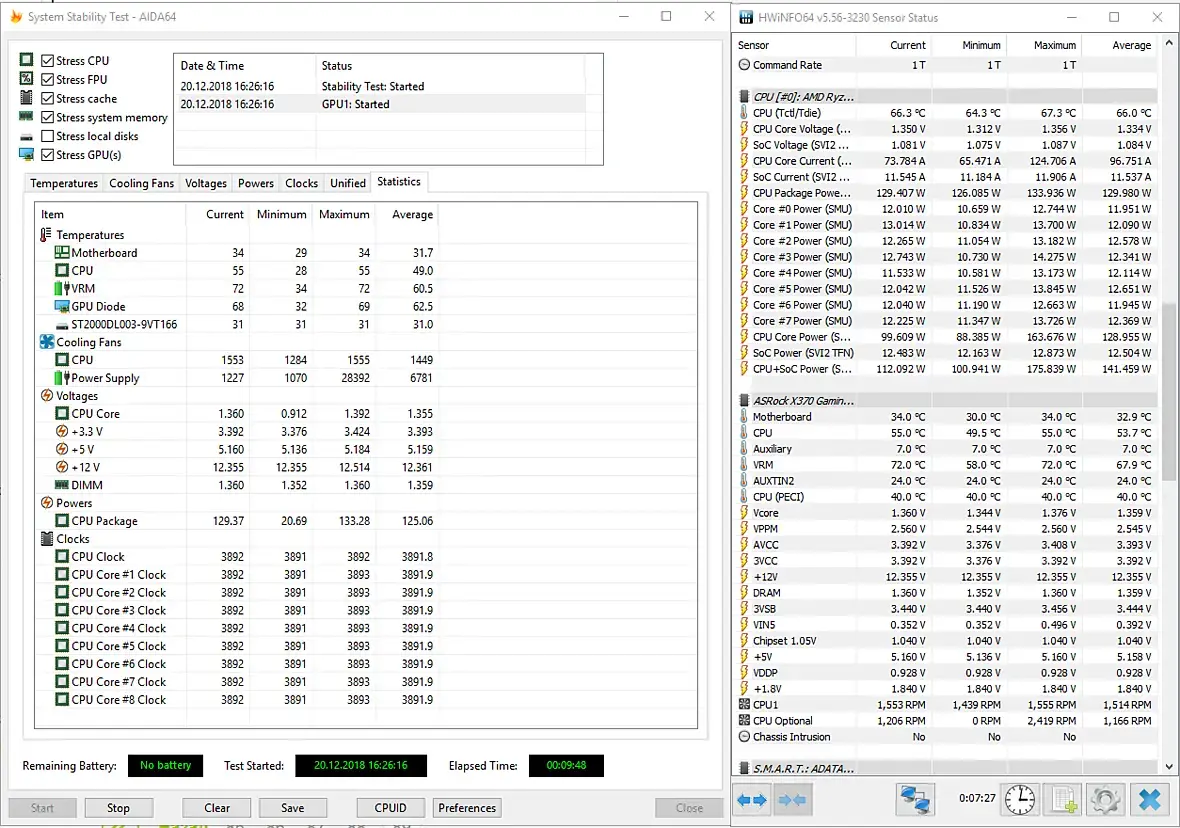
Task: Click the Stress local disks drive icon
Action: tap(26, 136)
